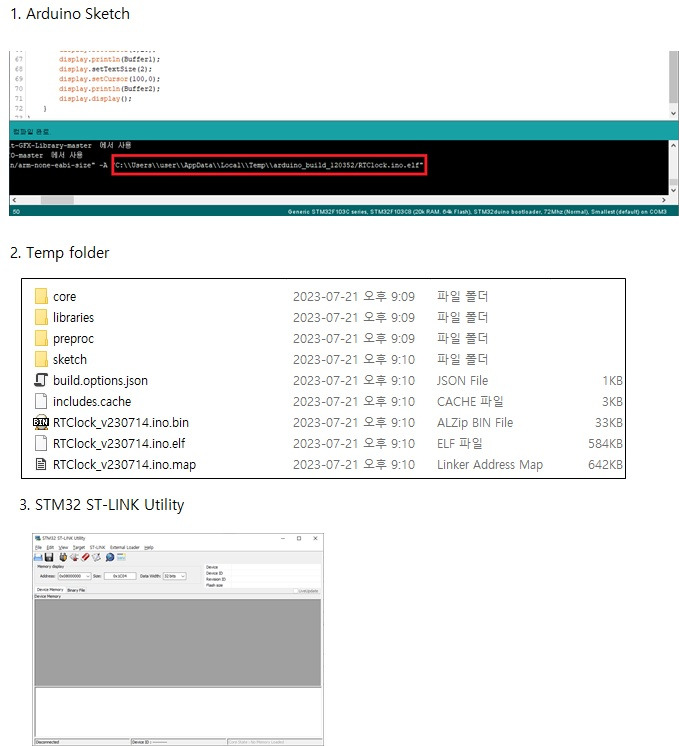
Task: Click the Save floppy disk icon in ST-LINK
Action: point(49,557)
